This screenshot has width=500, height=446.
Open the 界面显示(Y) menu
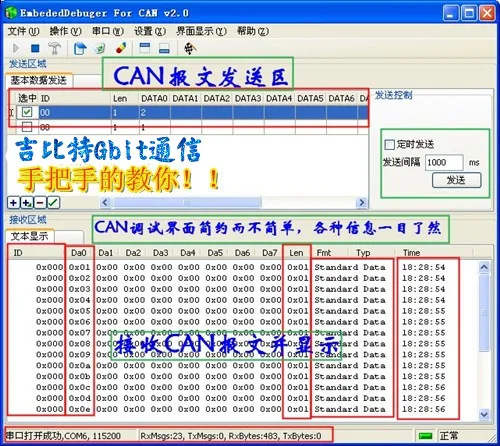tap(201, 31)
